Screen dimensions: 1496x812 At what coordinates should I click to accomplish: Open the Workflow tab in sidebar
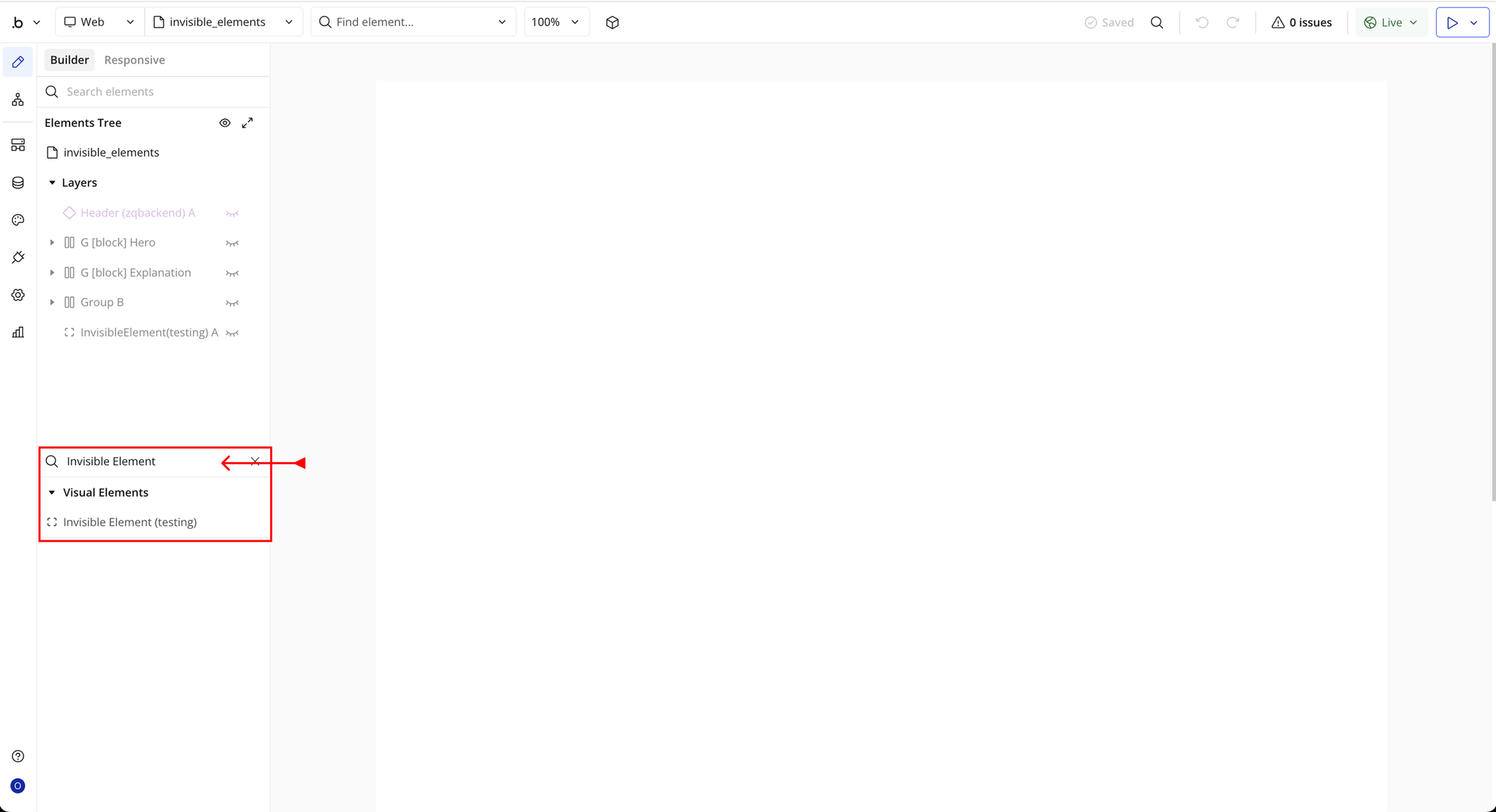18,100
